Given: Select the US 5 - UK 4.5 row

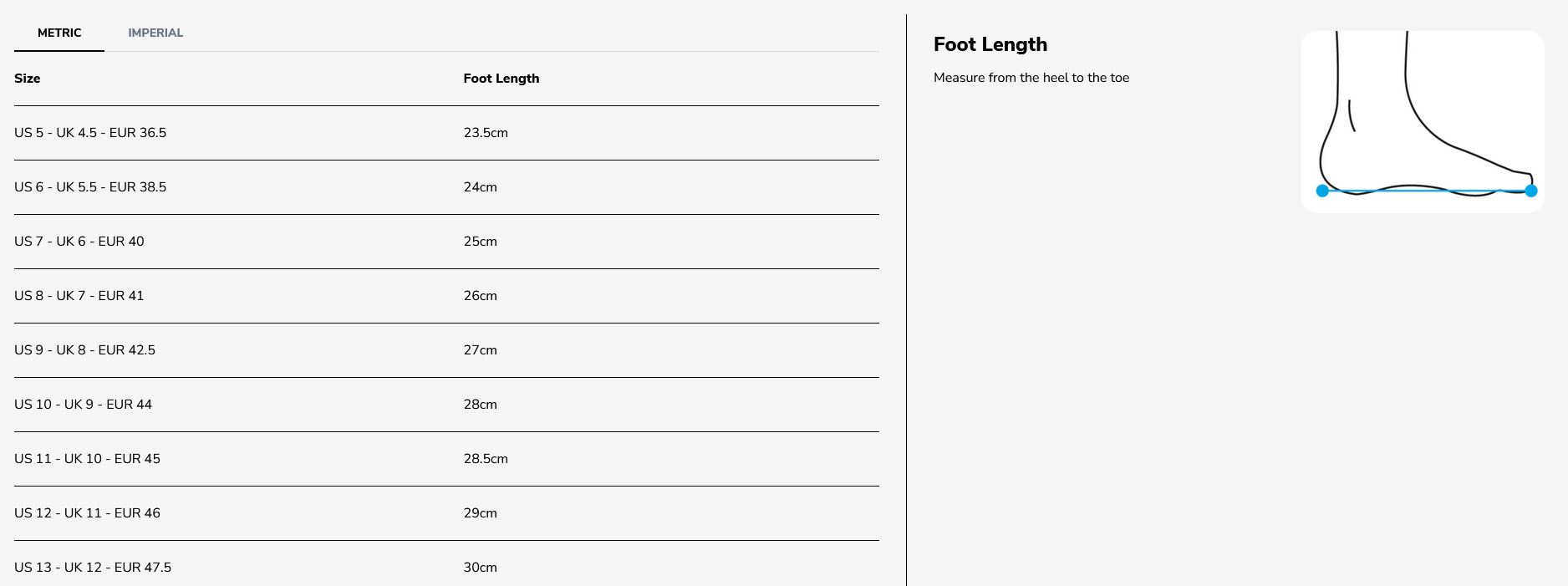Looking at the screenshot, I should 446,133.
